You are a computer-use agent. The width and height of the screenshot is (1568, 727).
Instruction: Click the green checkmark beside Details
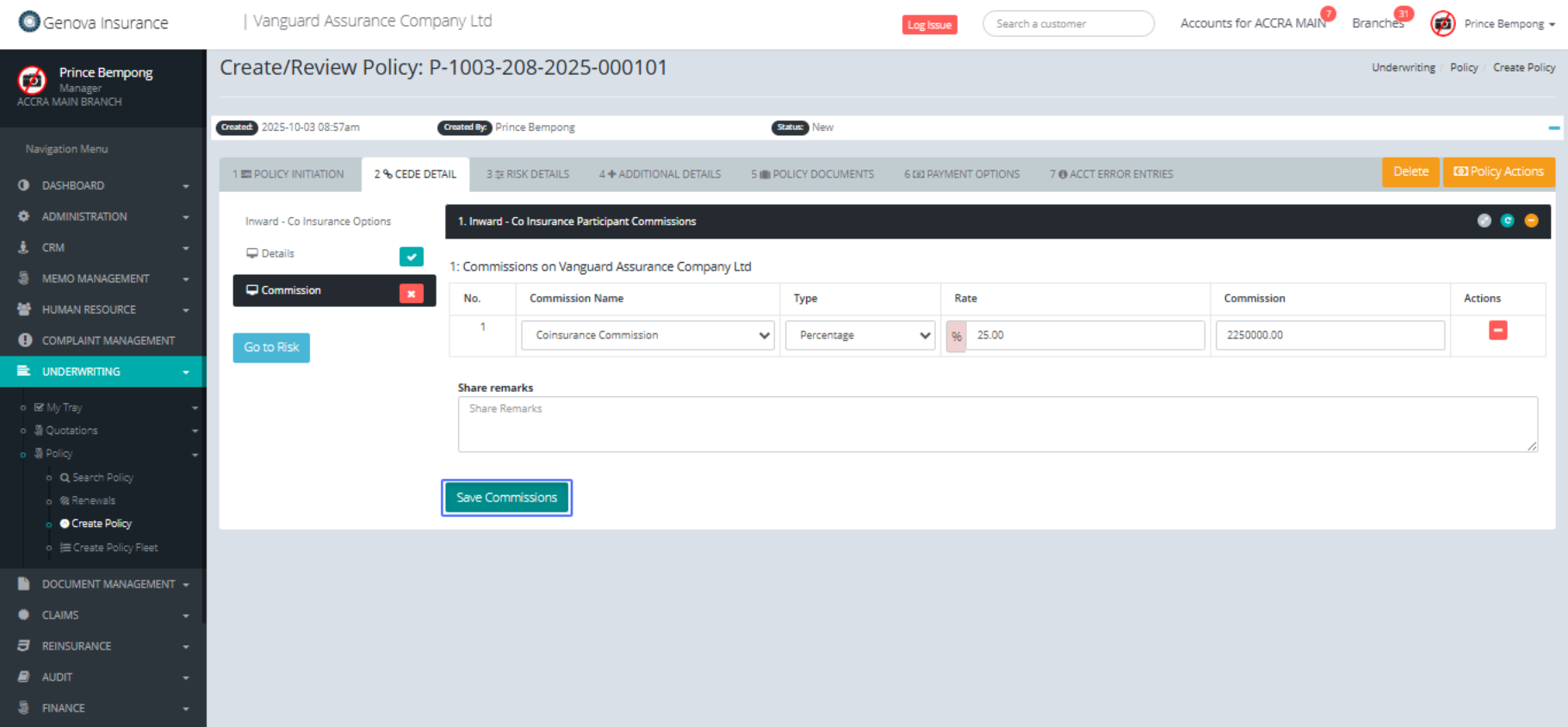411,257
